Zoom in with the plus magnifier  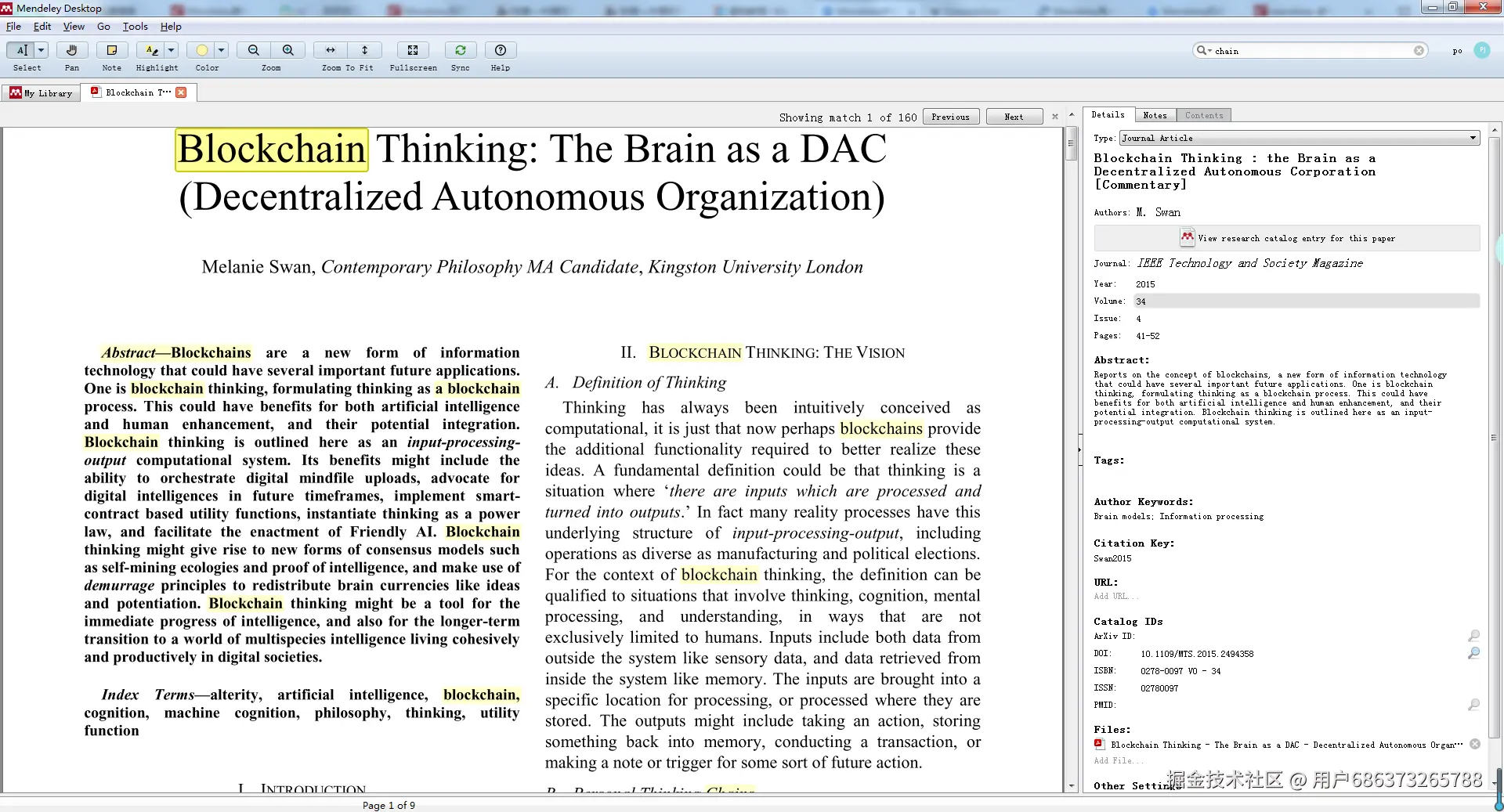[288, 50]
